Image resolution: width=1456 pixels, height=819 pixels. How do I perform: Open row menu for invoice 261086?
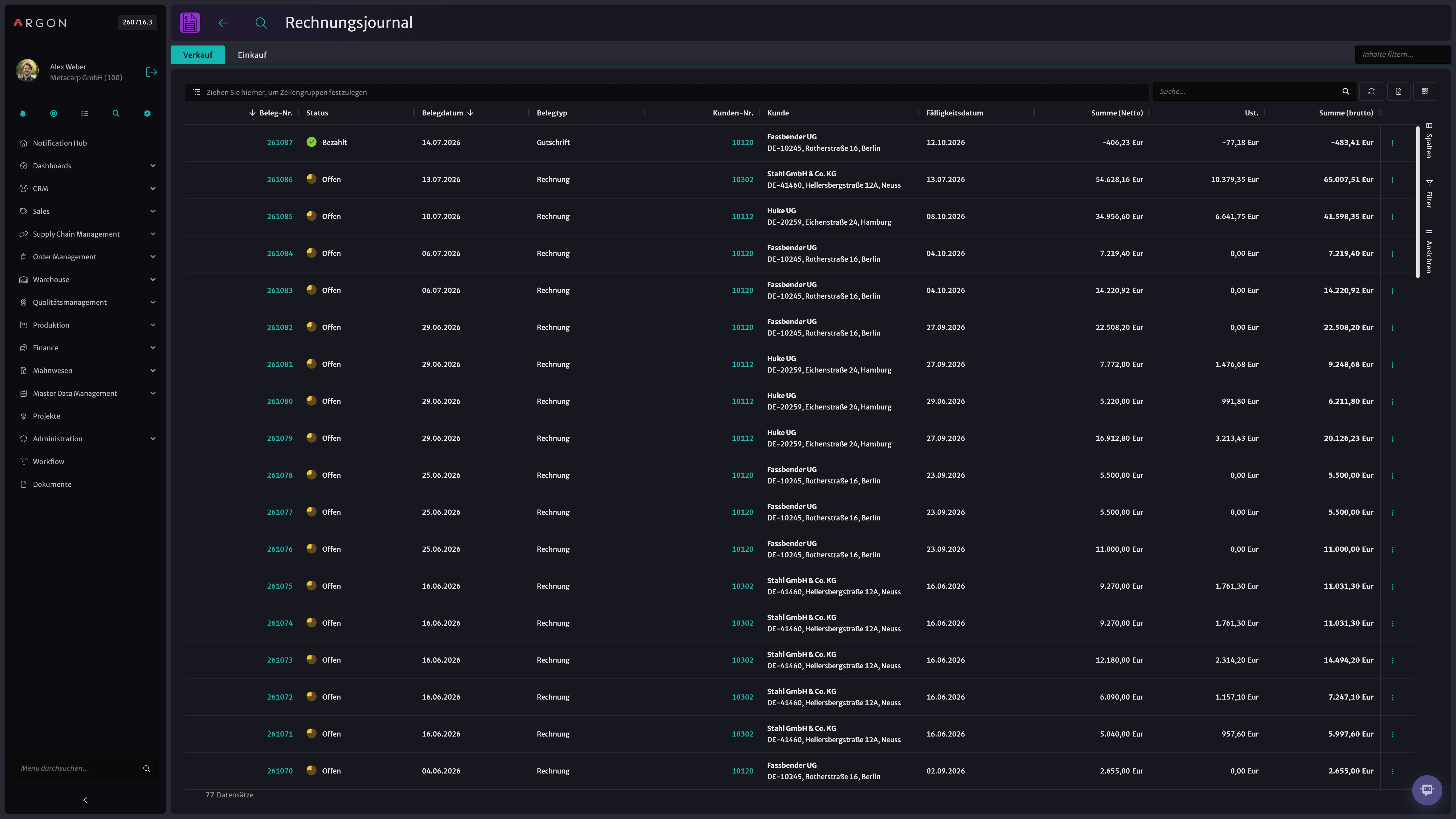click(1392, 180)
